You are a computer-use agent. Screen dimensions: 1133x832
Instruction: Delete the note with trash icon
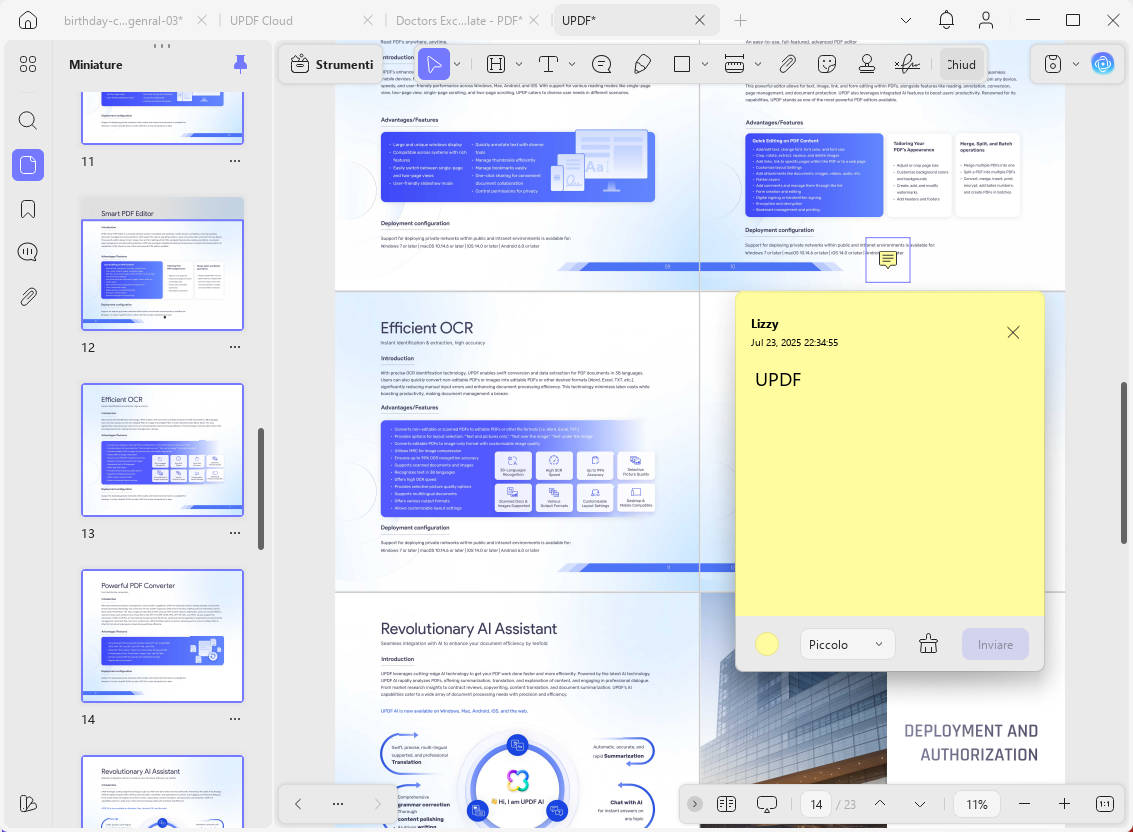[x=929, y=644]
